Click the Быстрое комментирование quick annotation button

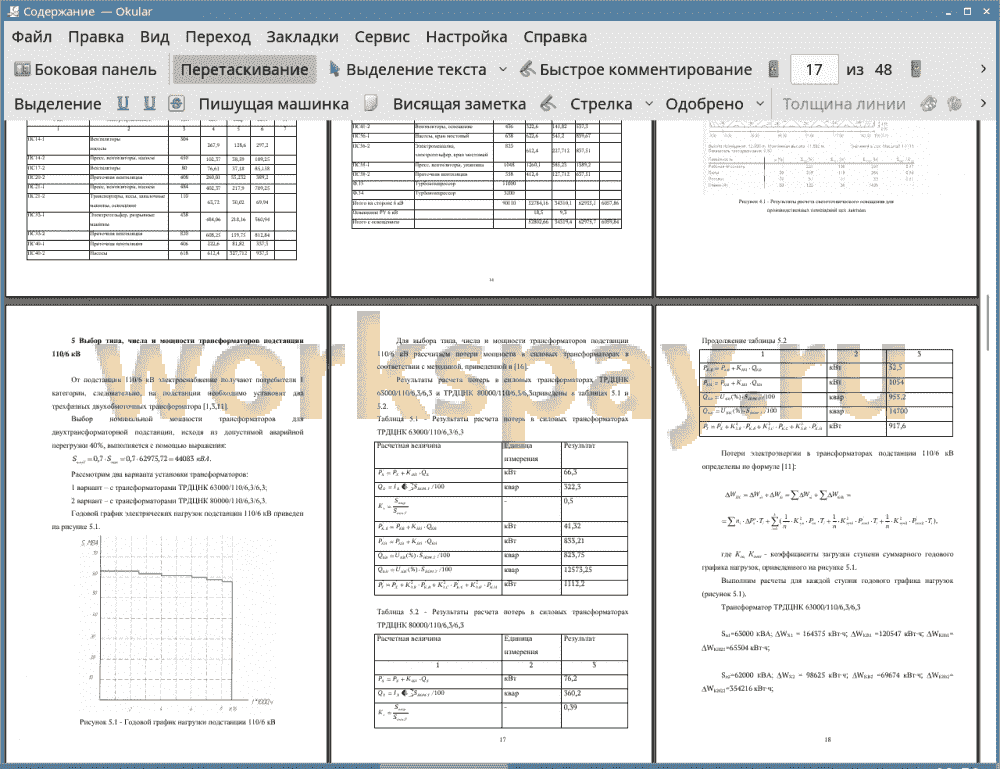[636, 70]
